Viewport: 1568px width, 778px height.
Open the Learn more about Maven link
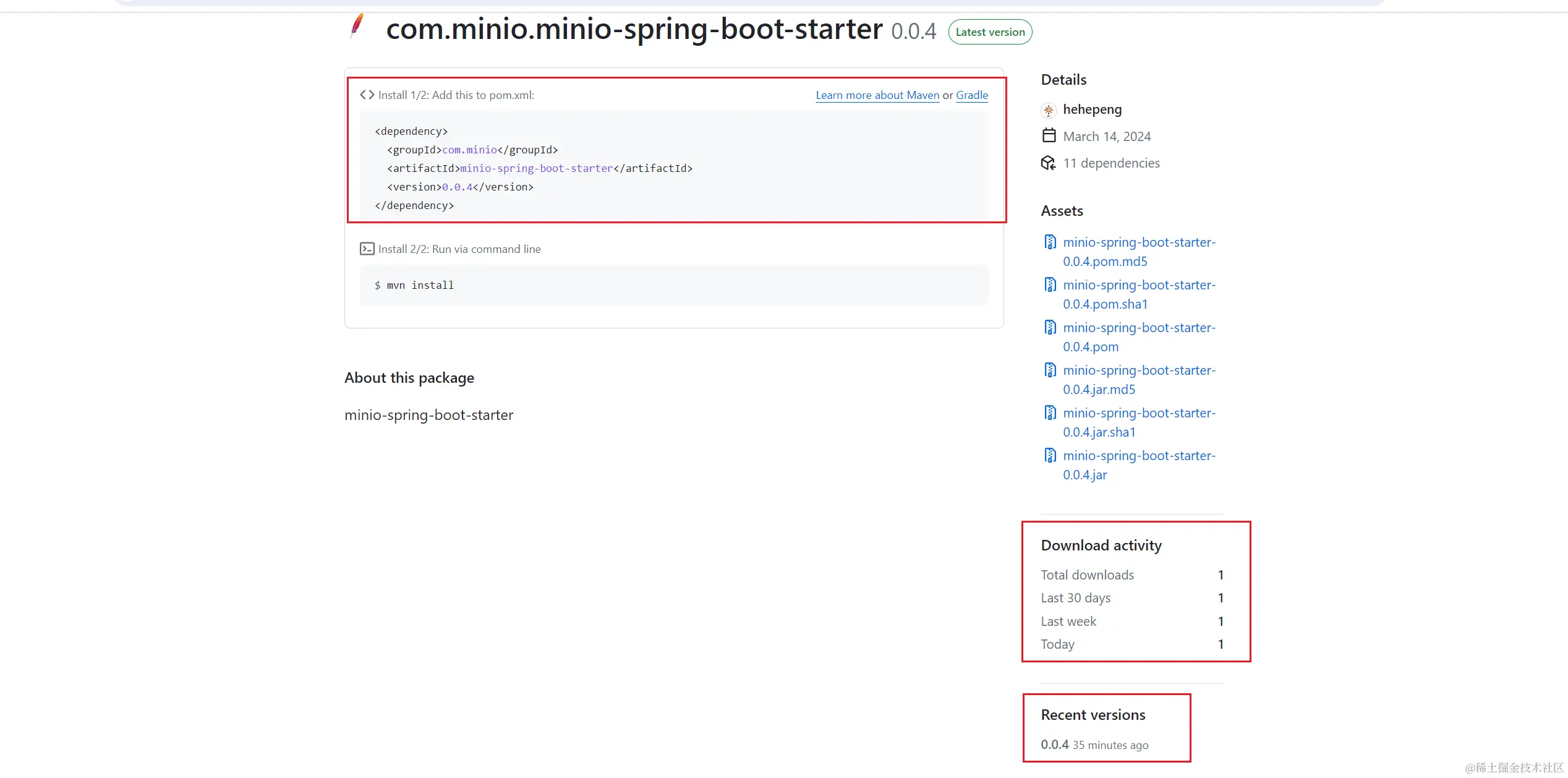pos(877,95)
